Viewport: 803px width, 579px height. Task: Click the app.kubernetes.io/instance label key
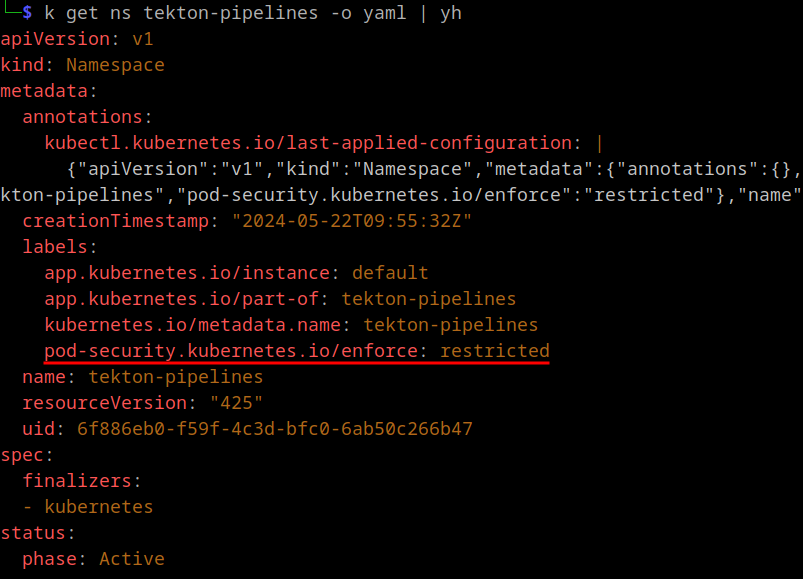click(x=187, y=273)
